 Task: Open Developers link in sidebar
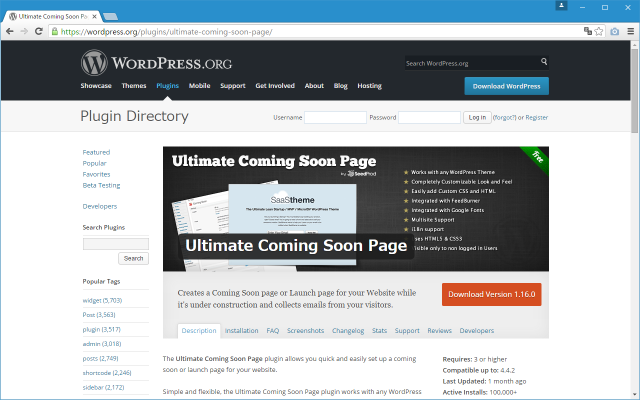(x=100, y=207)
